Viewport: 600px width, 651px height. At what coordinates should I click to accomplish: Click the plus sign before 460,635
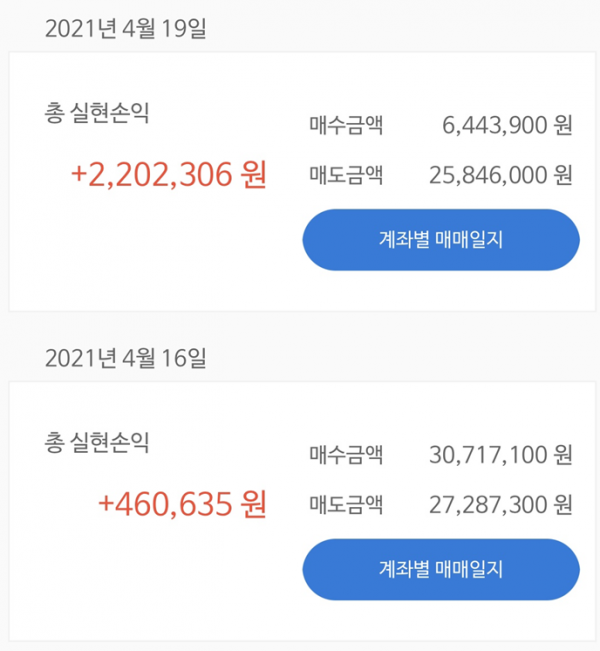click(107, 505)
